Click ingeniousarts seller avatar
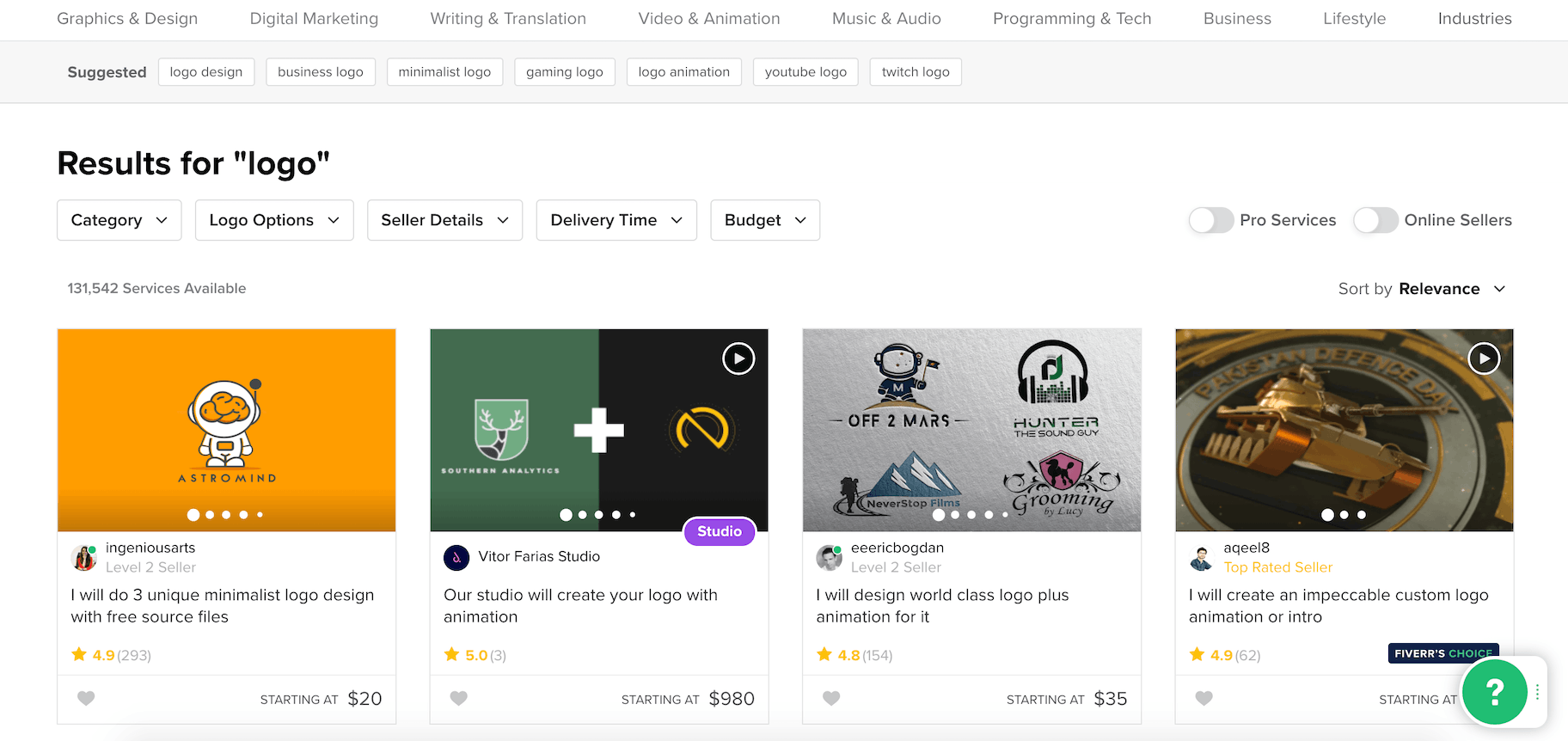 84,558
